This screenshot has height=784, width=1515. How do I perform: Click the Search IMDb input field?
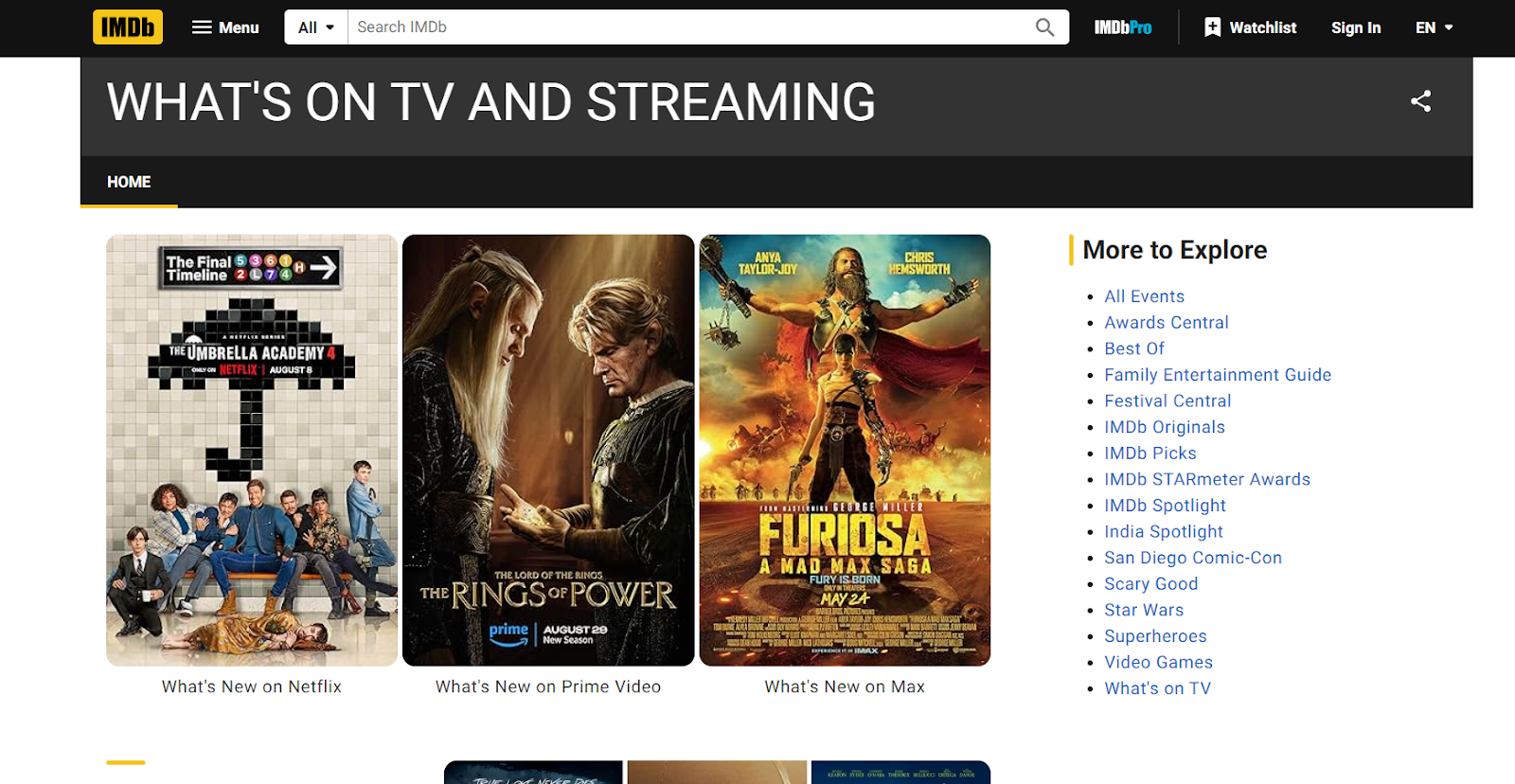pyautogui.click(x=689, y=27)
